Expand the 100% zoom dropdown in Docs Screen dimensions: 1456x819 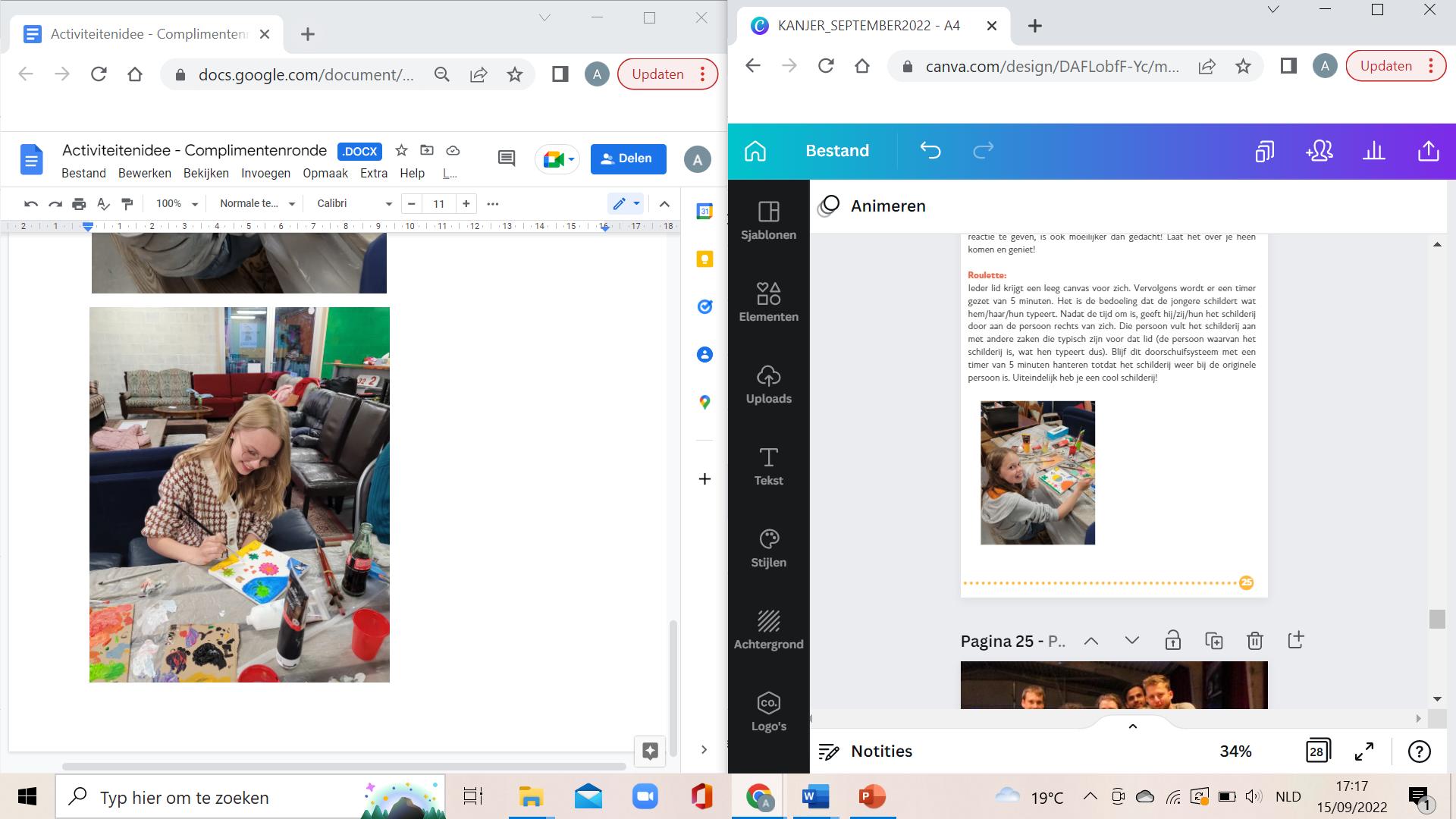tap(177, 204)
